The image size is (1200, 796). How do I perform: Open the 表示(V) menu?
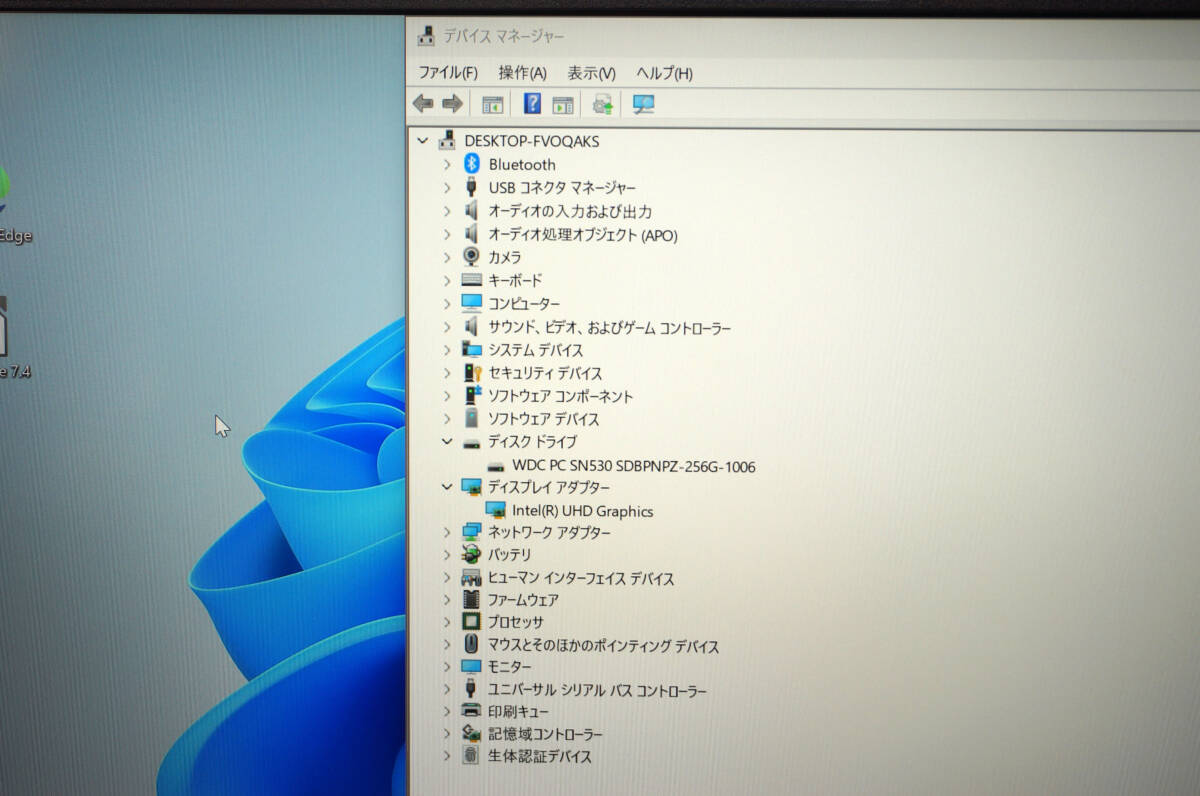coord(591,73)
